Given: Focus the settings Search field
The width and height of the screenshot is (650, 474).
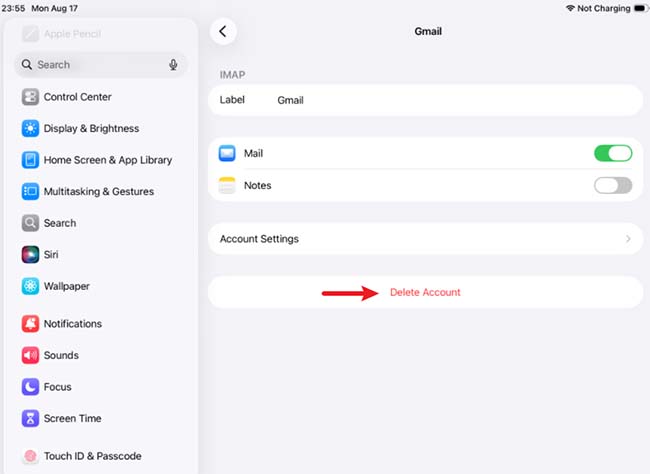Looking at the screenshot, I should [101, 64].
